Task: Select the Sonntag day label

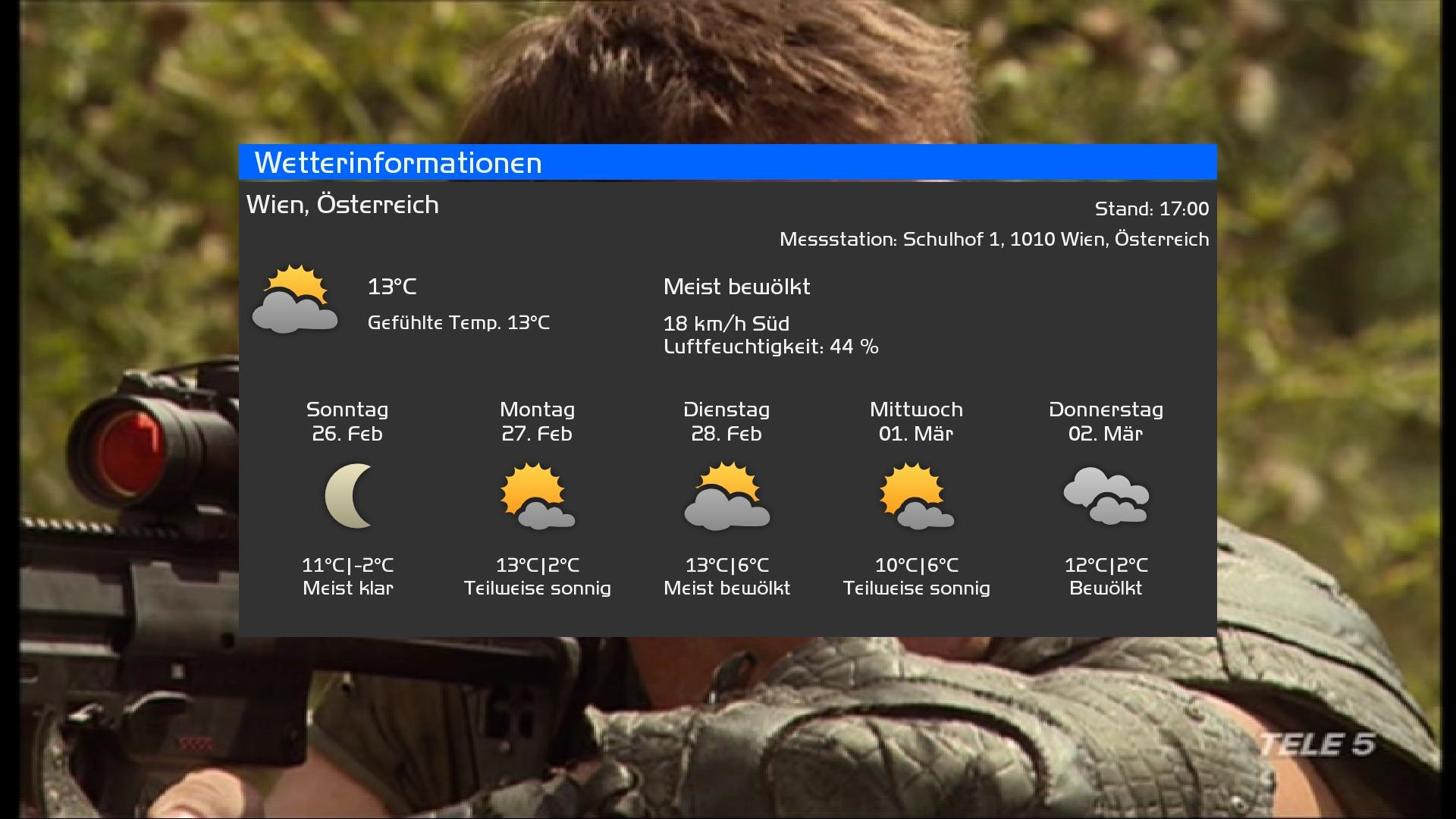Action: click(347, 410)
